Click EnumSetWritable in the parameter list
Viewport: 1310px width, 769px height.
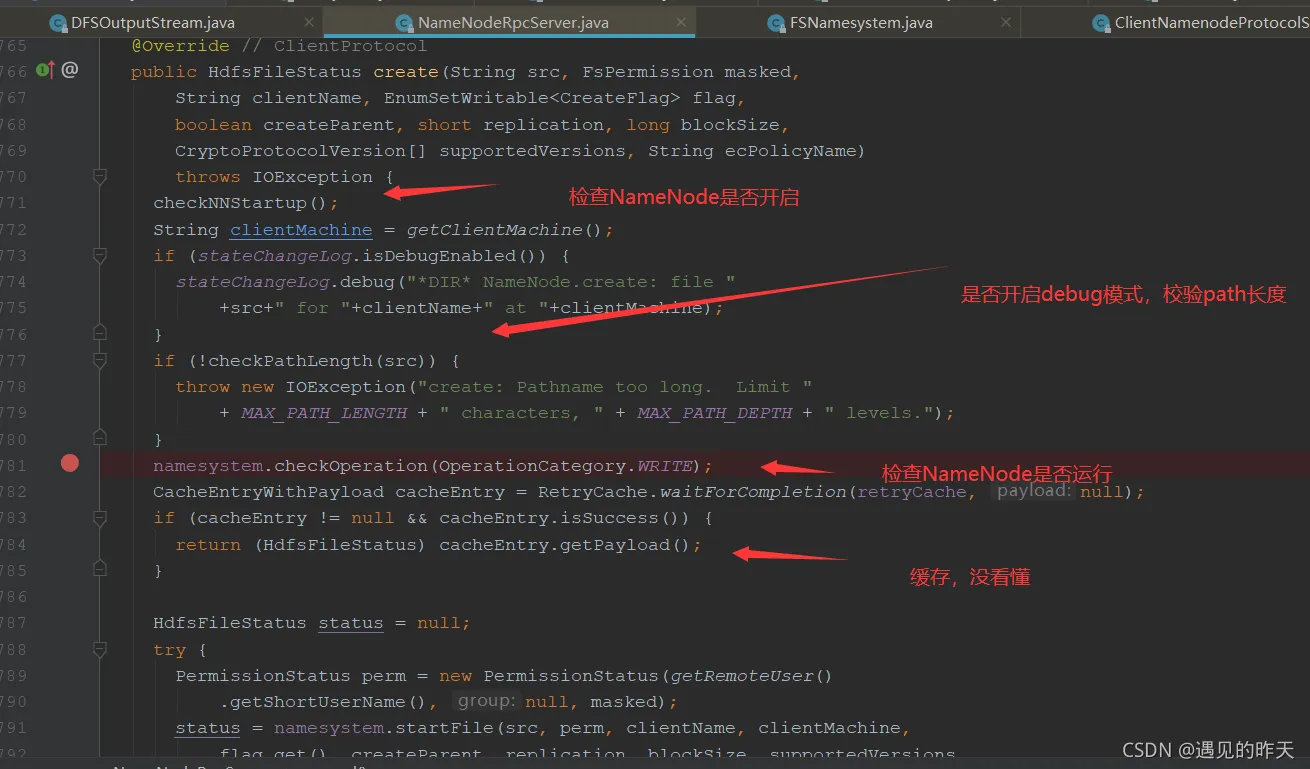(x=461, y=98)
